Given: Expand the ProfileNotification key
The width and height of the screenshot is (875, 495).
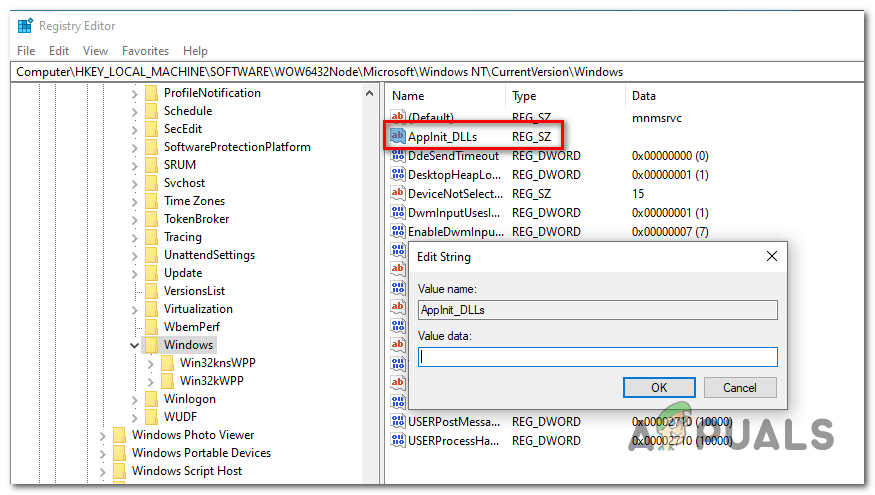Looking at the screenshot, I should (134, 94).
